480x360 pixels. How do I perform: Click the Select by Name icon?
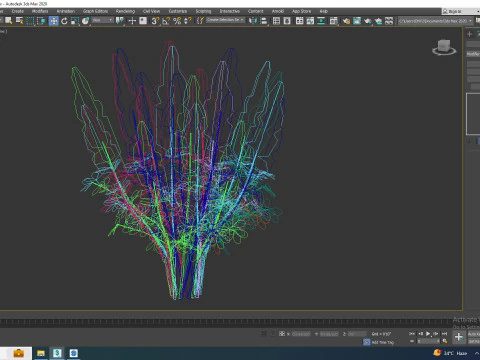(x=19, y=21)
